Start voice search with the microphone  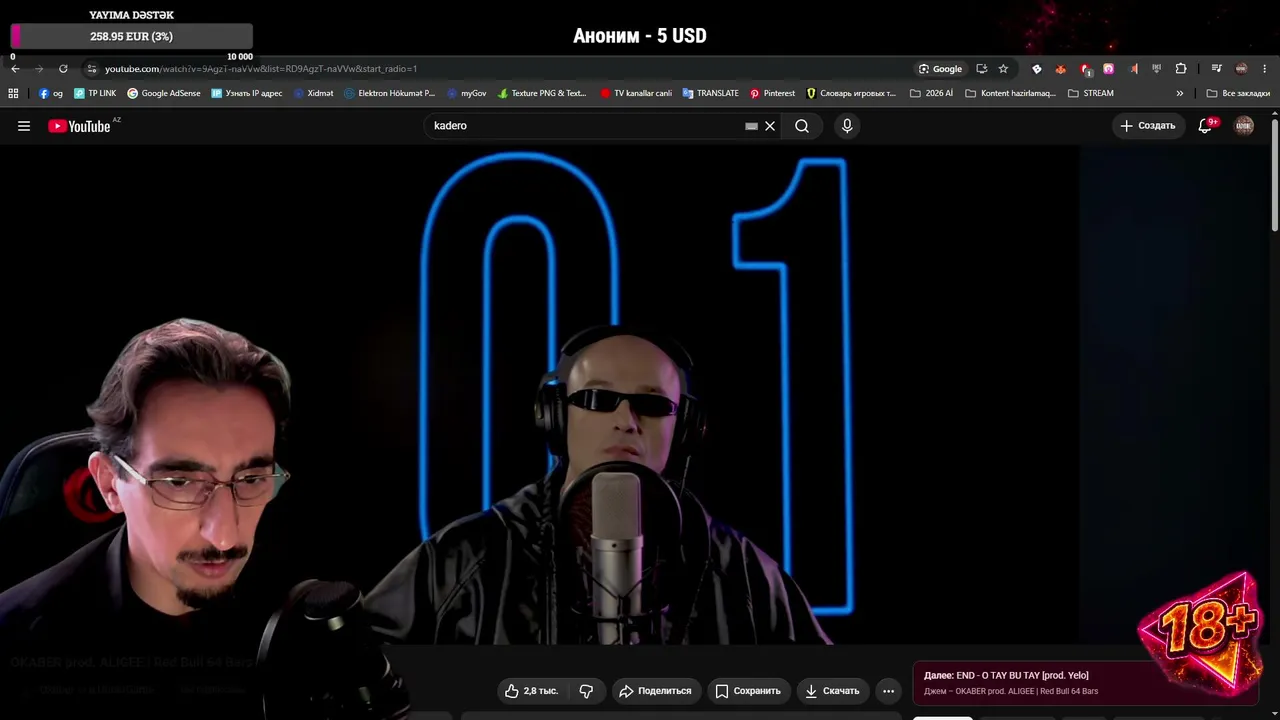tap(847, 126)
